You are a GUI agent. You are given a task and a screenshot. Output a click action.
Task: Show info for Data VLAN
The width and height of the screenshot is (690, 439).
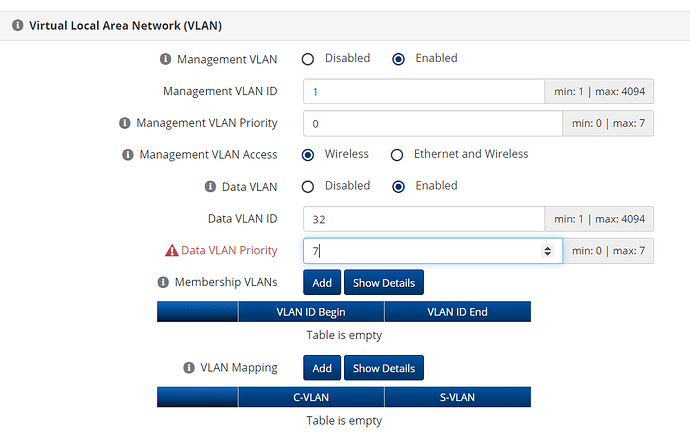[210, 187]
